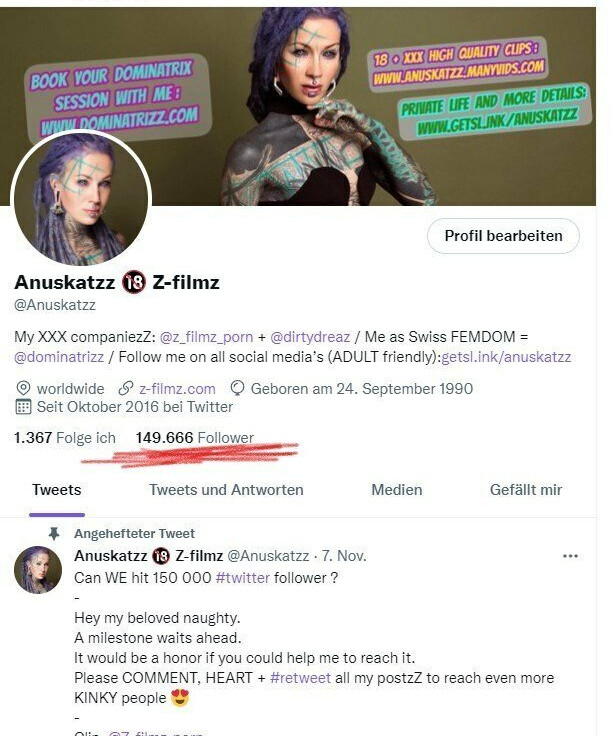Select the Gefällt mir tab

click(526, 490)
